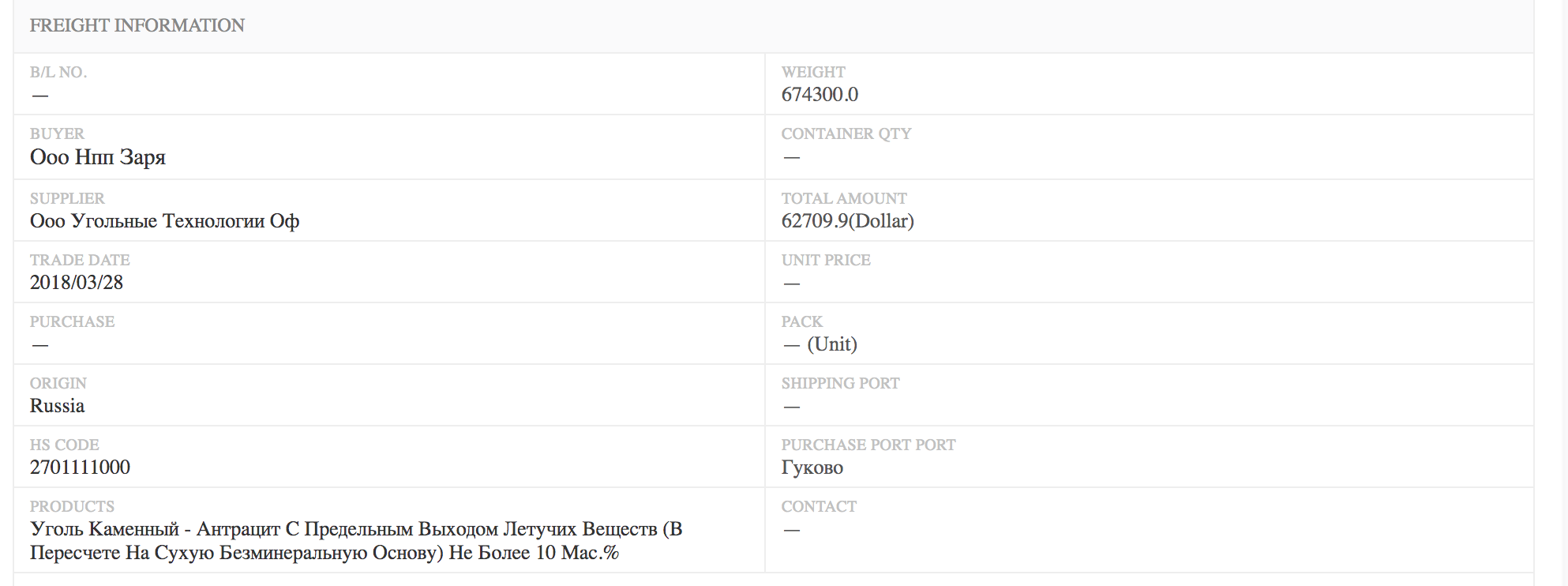Click the product description text
The width and height of the screenshot is (1568, 586).
click(x=356, y=541)
